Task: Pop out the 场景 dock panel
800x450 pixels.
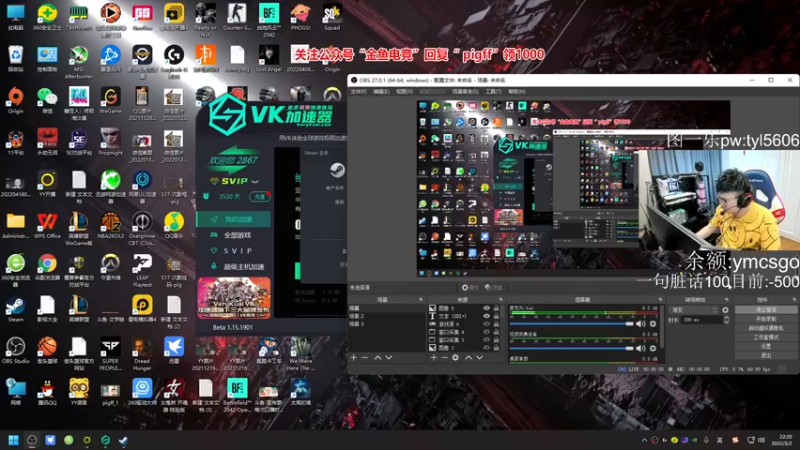Action: tap(421, 299)
